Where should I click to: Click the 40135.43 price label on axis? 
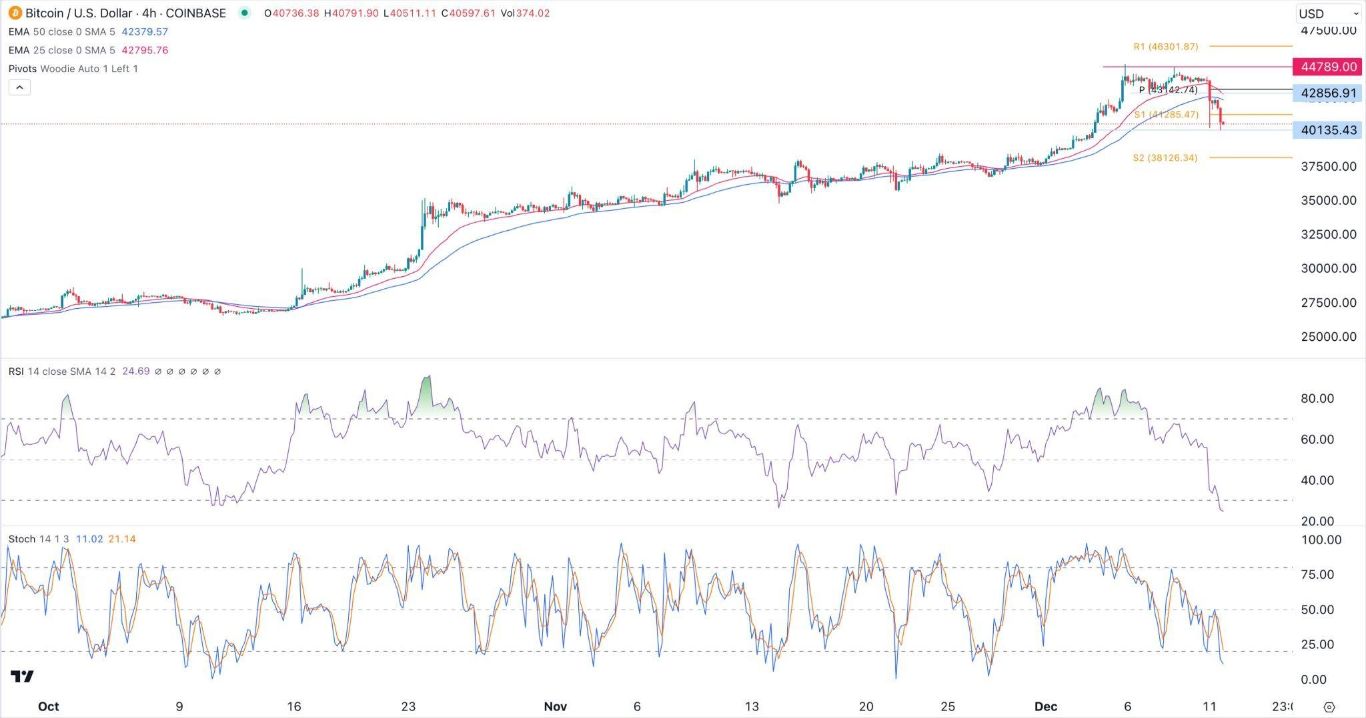coord(1326,130)
